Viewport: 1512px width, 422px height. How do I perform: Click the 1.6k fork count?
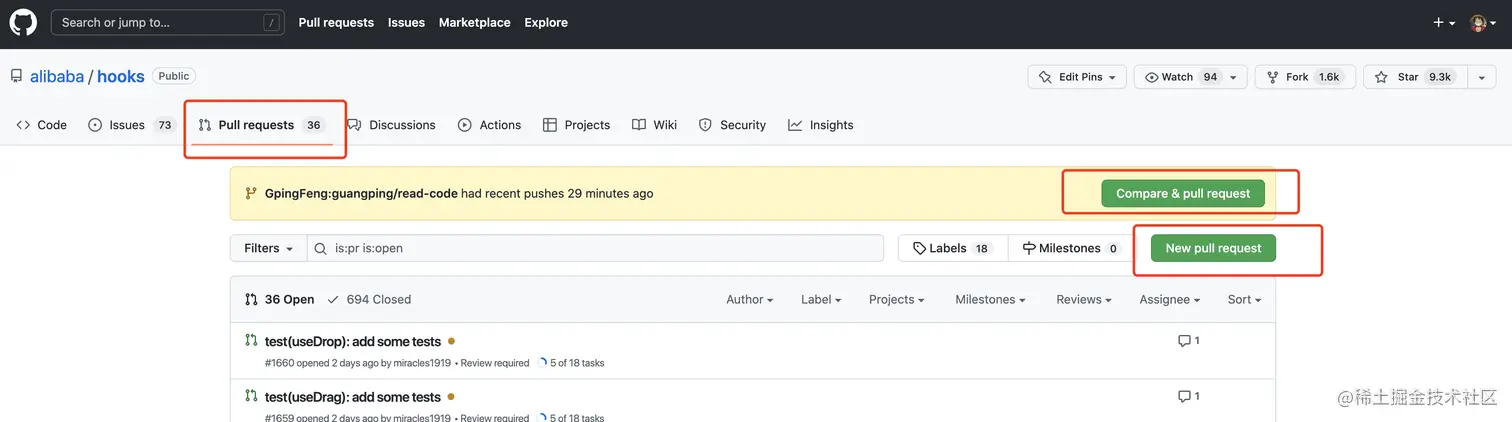tap(1329, 77)
